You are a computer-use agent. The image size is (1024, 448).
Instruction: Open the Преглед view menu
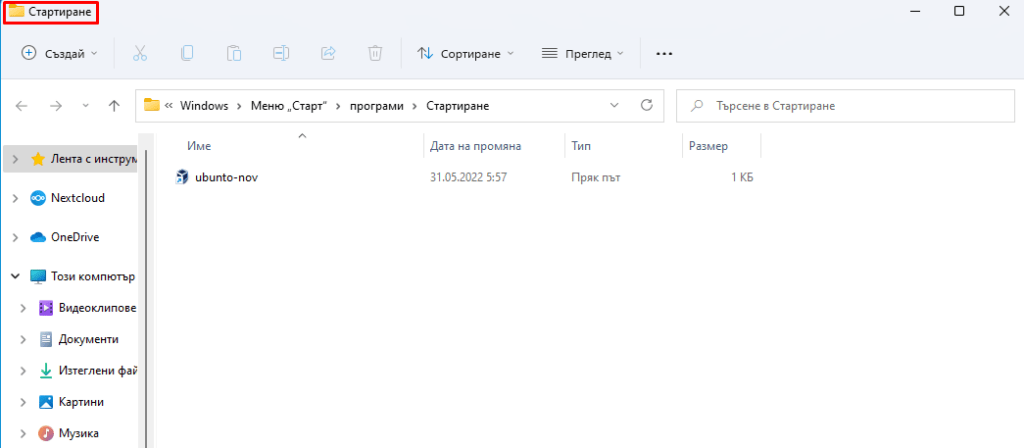click(583, 54)
